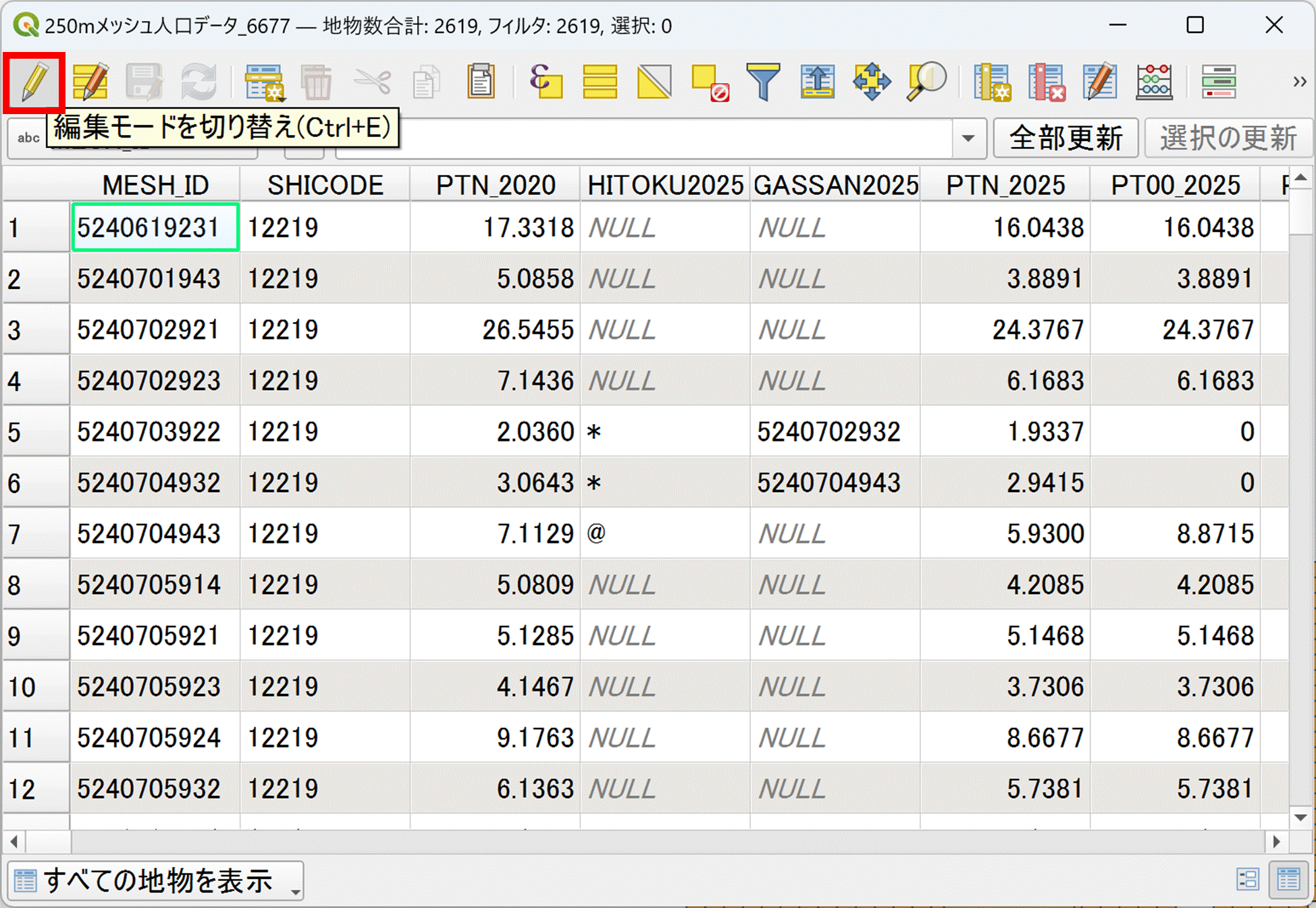Click GASSAN2025 column header
The height and width of the screenshot is (908, 1316).
836,185
